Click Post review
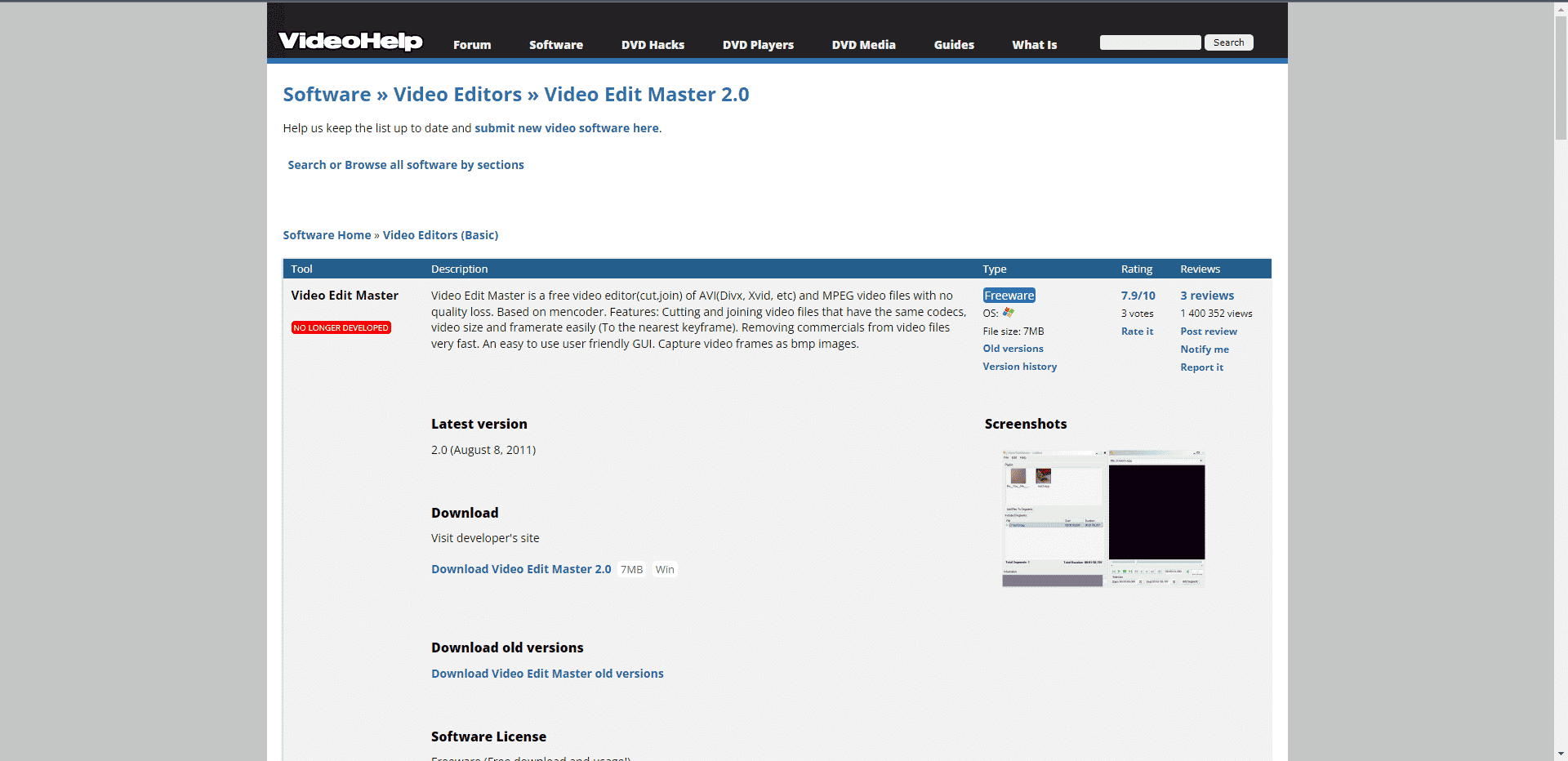 [1209, 332]
